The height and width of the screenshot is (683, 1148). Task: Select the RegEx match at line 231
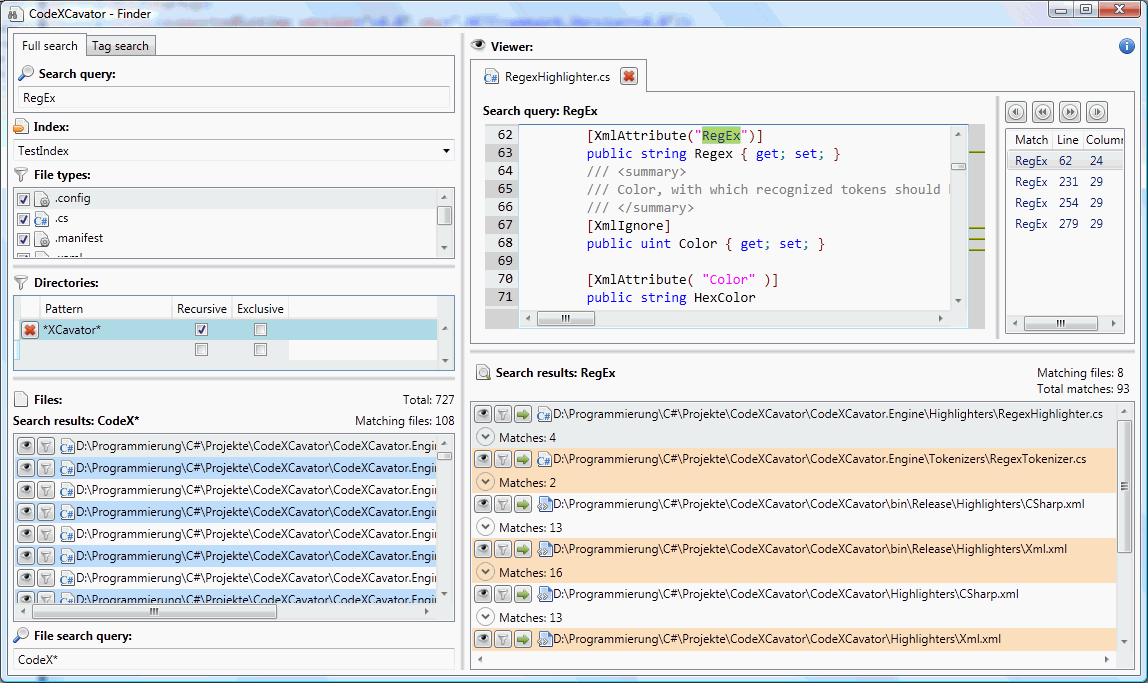coord(1050,182)
